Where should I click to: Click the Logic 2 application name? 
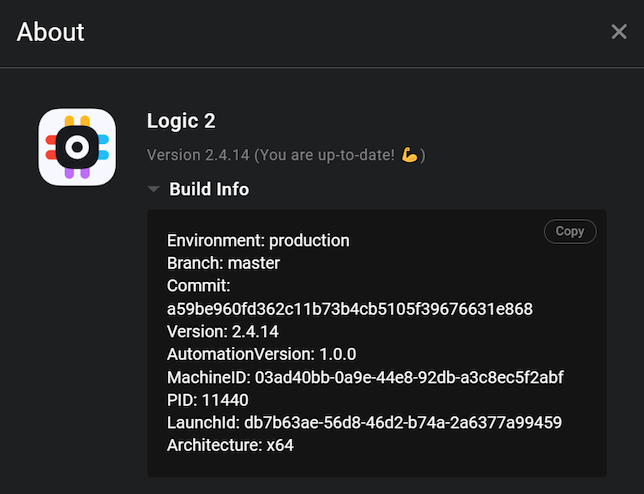pos(181,121)
